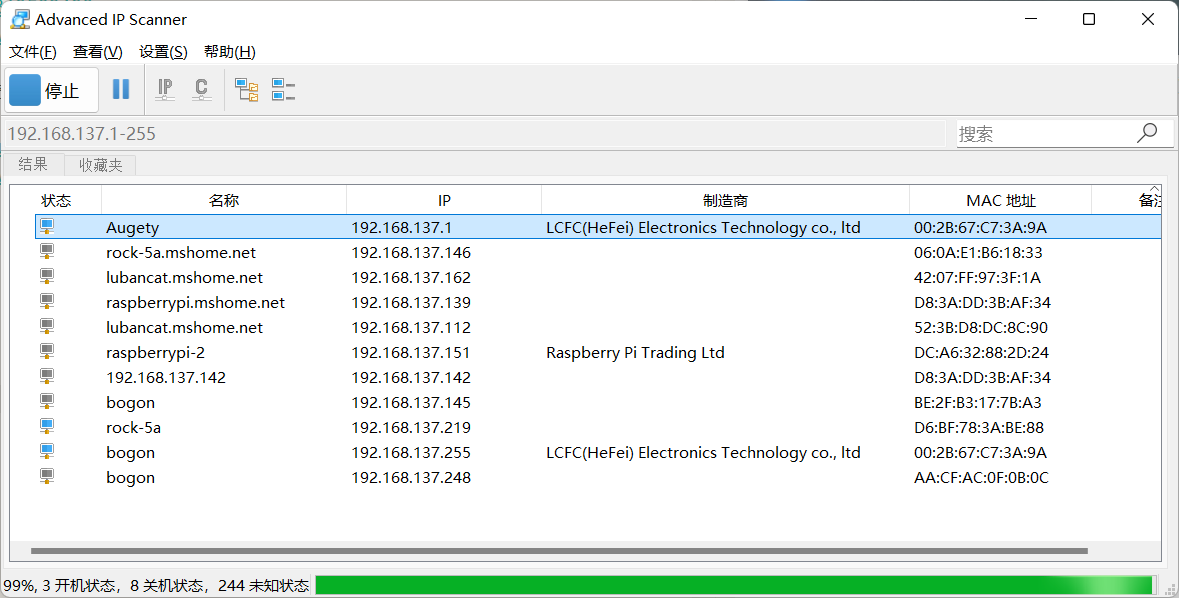Click the device icon for 192.168.137.112

point(47,326)
